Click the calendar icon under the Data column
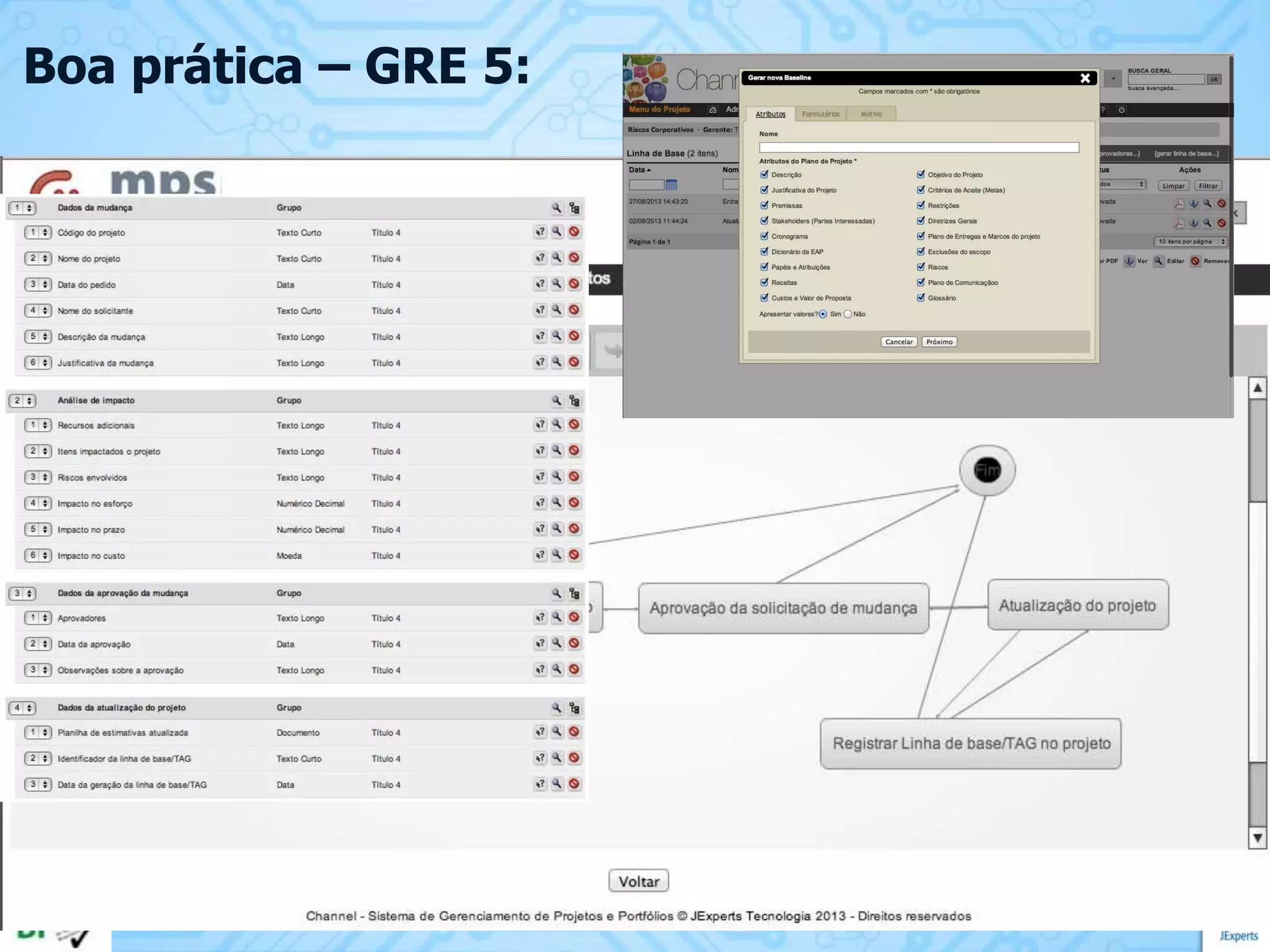This screenshot has width=1270, height=952. tap(671, 185)
